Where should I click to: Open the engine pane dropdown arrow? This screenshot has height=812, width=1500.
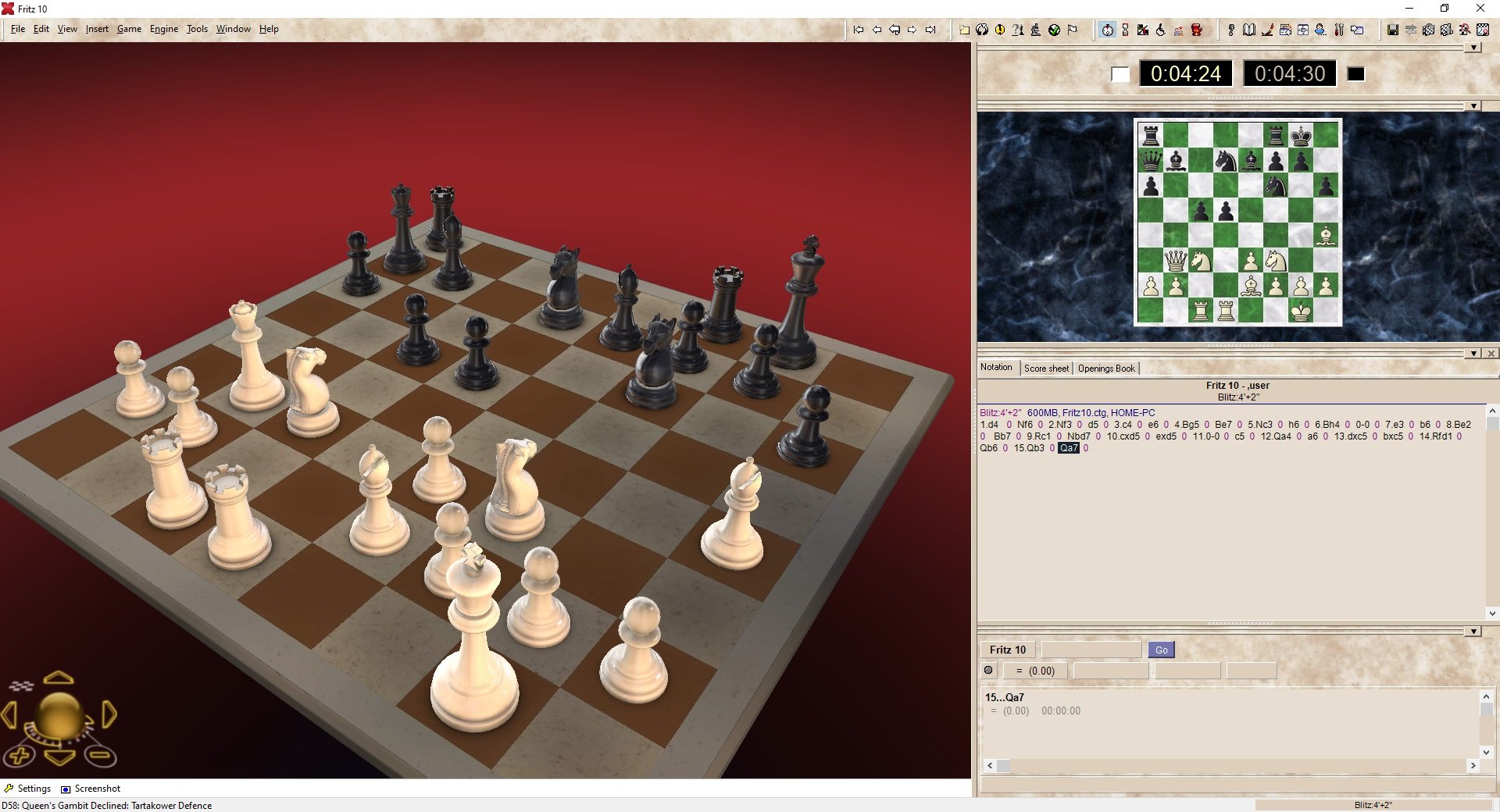point(1473,632)
